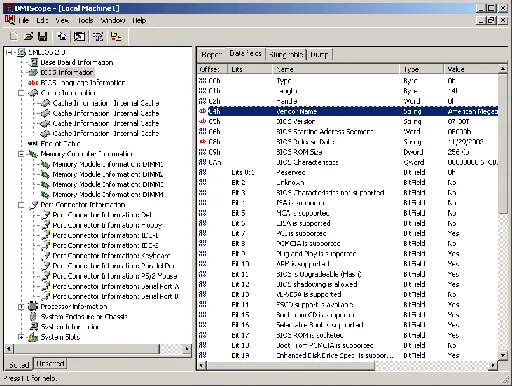The height and width of the screenshot is (386, 512).
Task: Expand the Processor Information branch
Action: click(21, 306)
